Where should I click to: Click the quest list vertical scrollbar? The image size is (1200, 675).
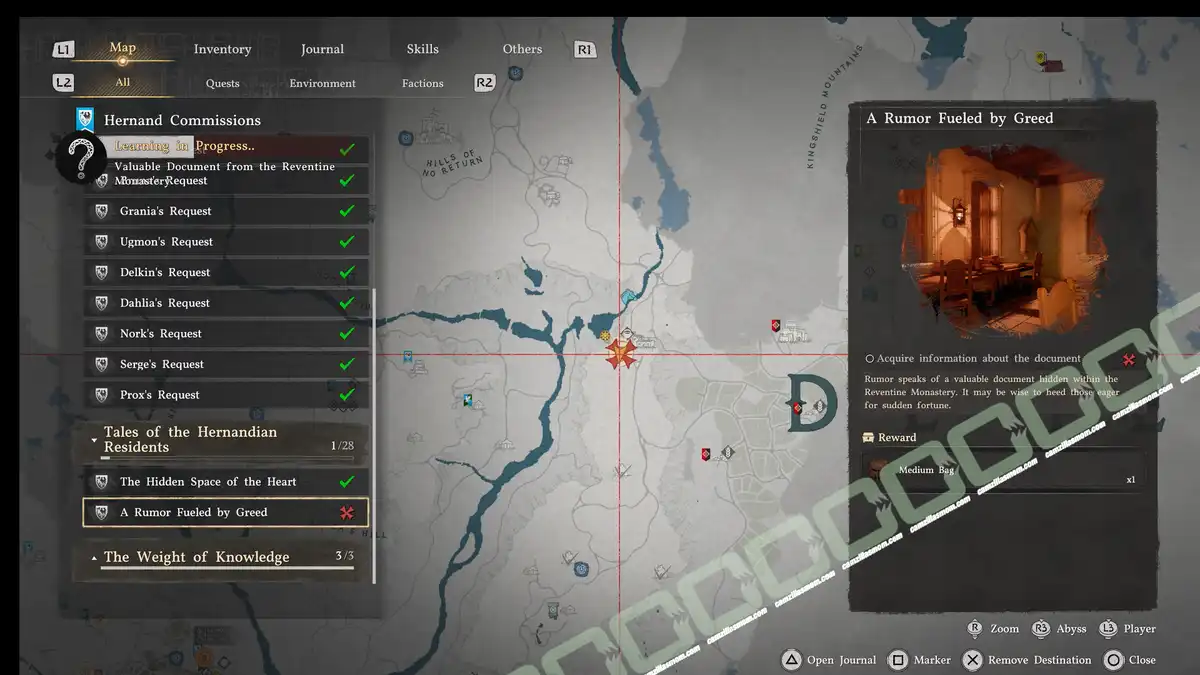[373, 400]
